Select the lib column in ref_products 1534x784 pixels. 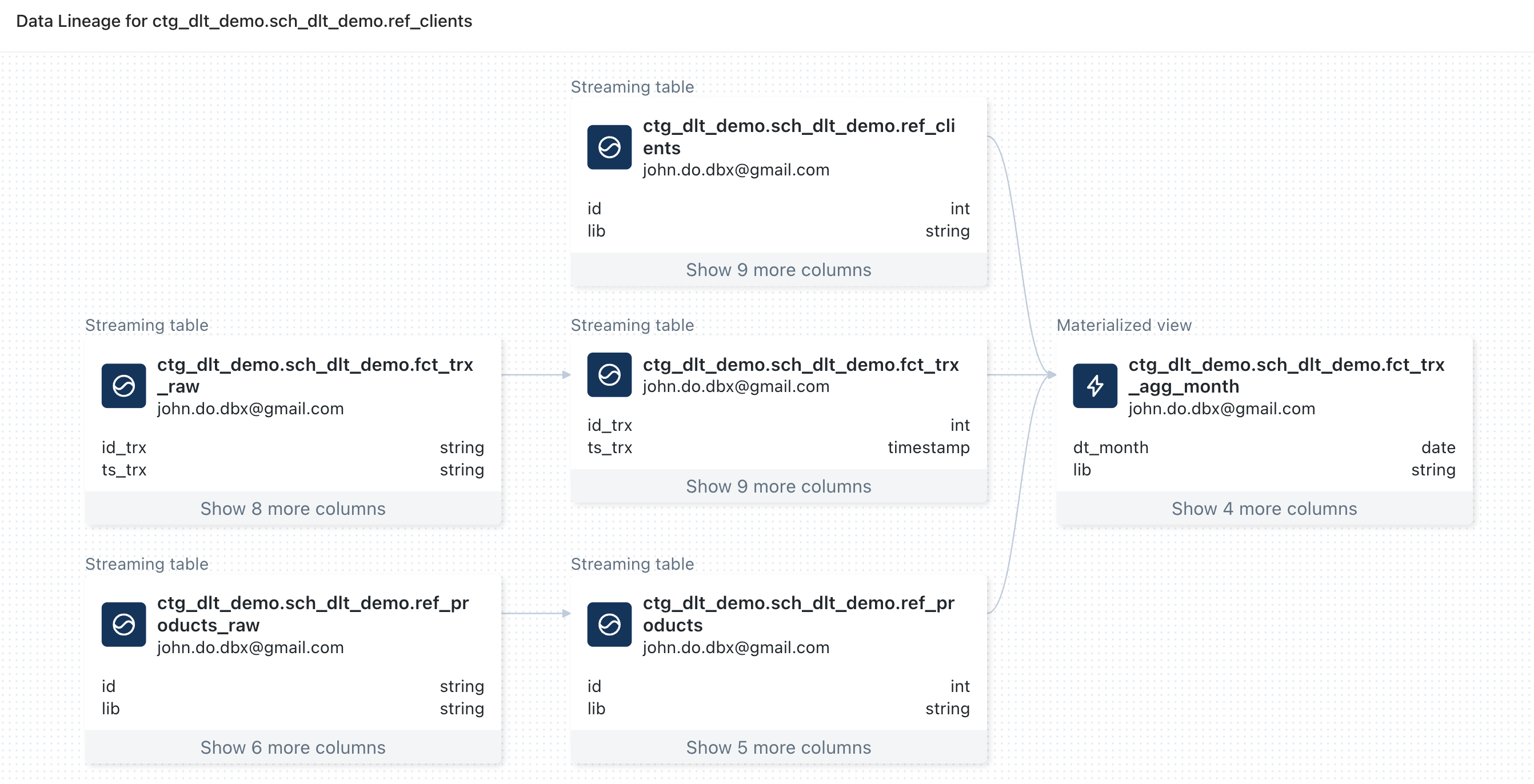(778, 709)
